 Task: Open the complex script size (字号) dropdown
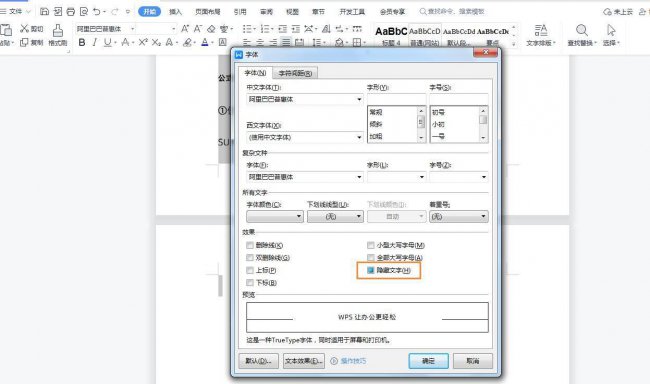tap(484, 177)
